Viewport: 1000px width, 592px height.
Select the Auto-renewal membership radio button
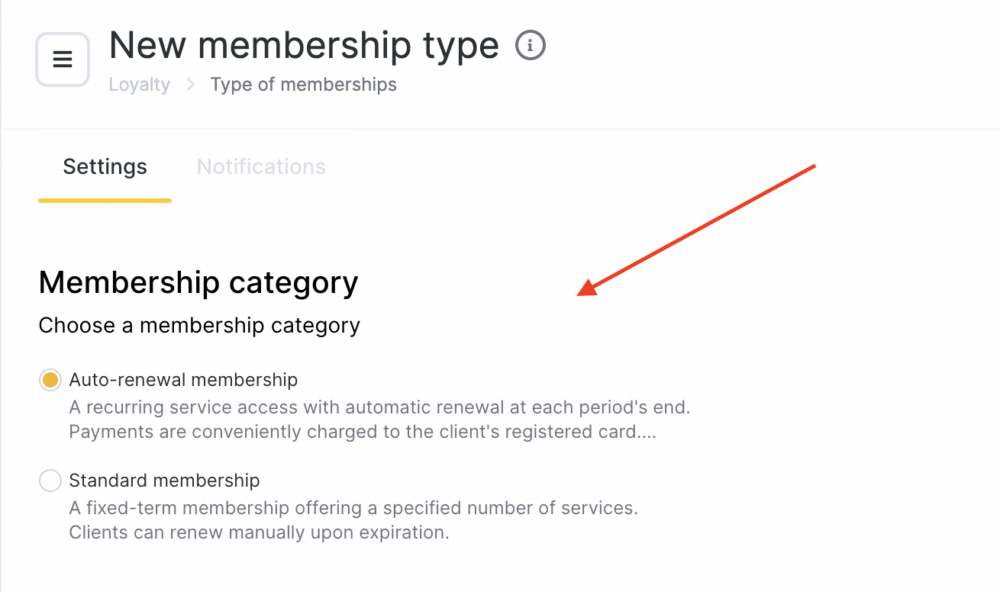(50, 380)
